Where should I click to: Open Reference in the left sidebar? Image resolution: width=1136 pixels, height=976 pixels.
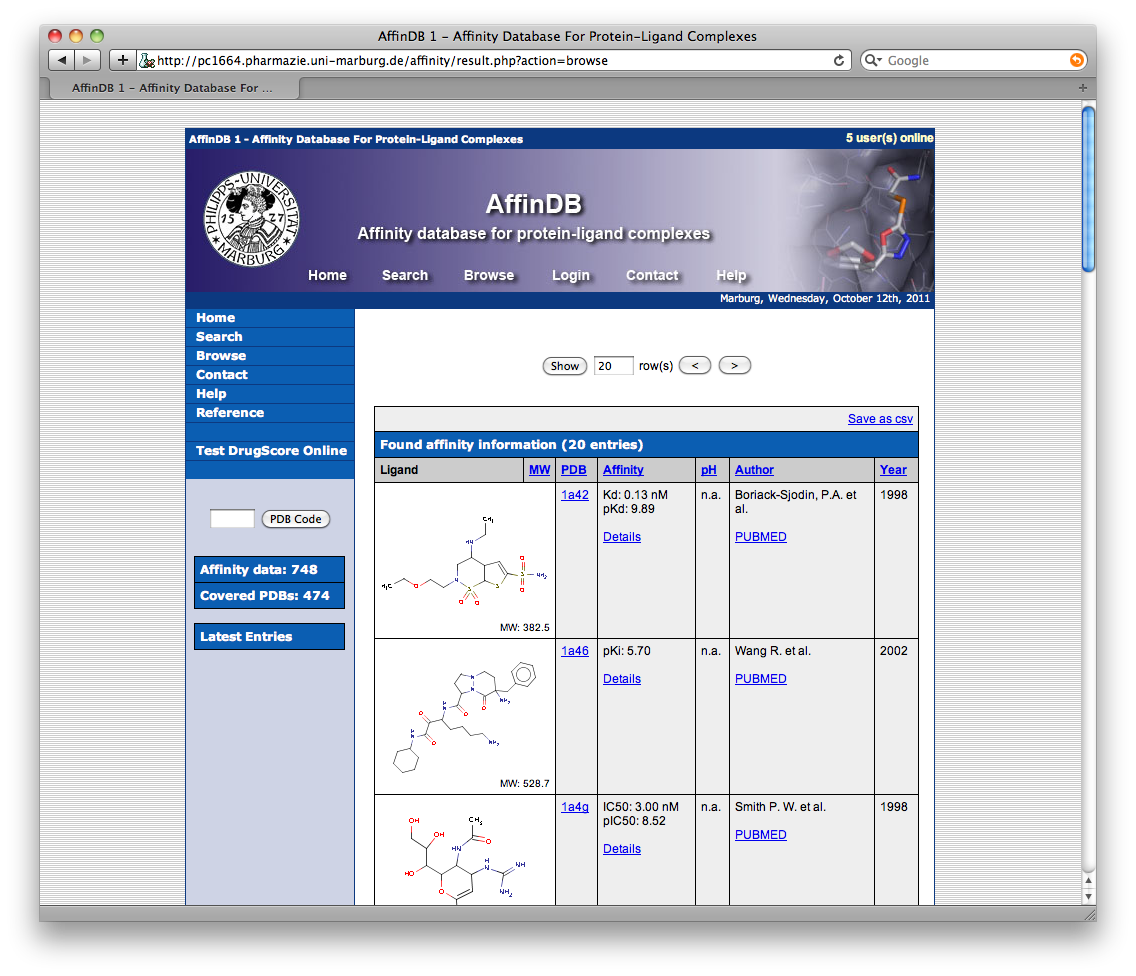270,412
